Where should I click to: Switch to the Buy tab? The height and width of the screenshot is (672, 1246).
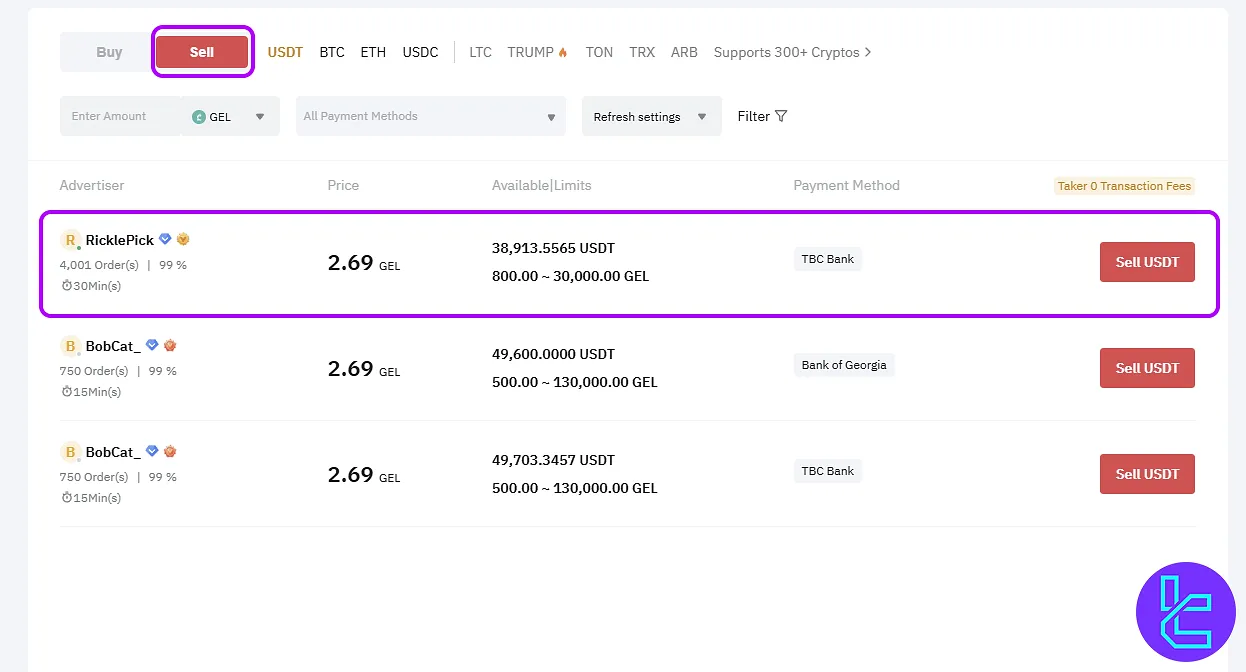[x=109, y=52]
